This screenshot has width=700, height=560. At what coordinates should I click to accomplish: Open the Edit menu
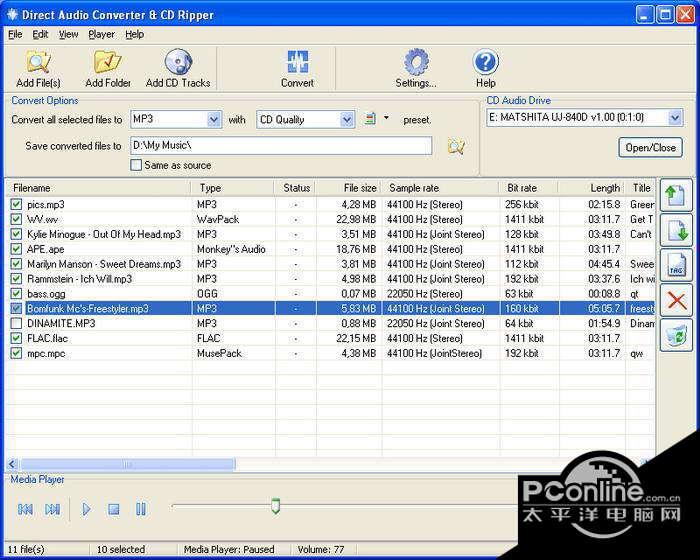40,34
